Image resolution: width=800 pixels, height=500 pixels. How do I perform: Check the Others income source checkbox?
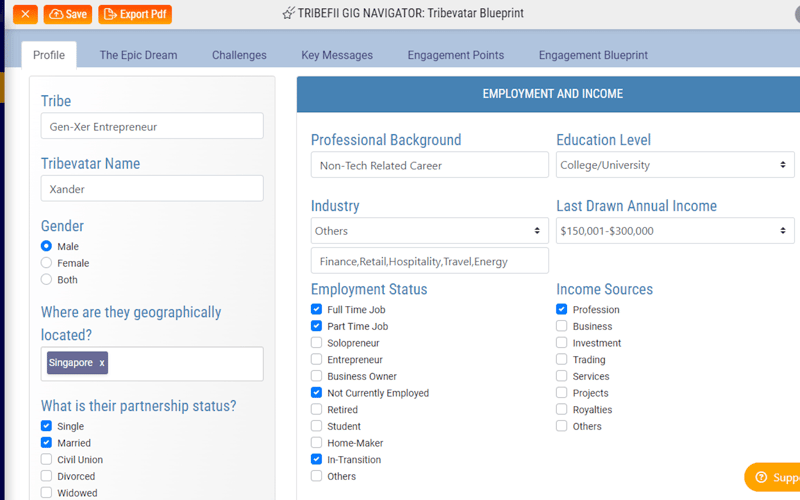562,426
